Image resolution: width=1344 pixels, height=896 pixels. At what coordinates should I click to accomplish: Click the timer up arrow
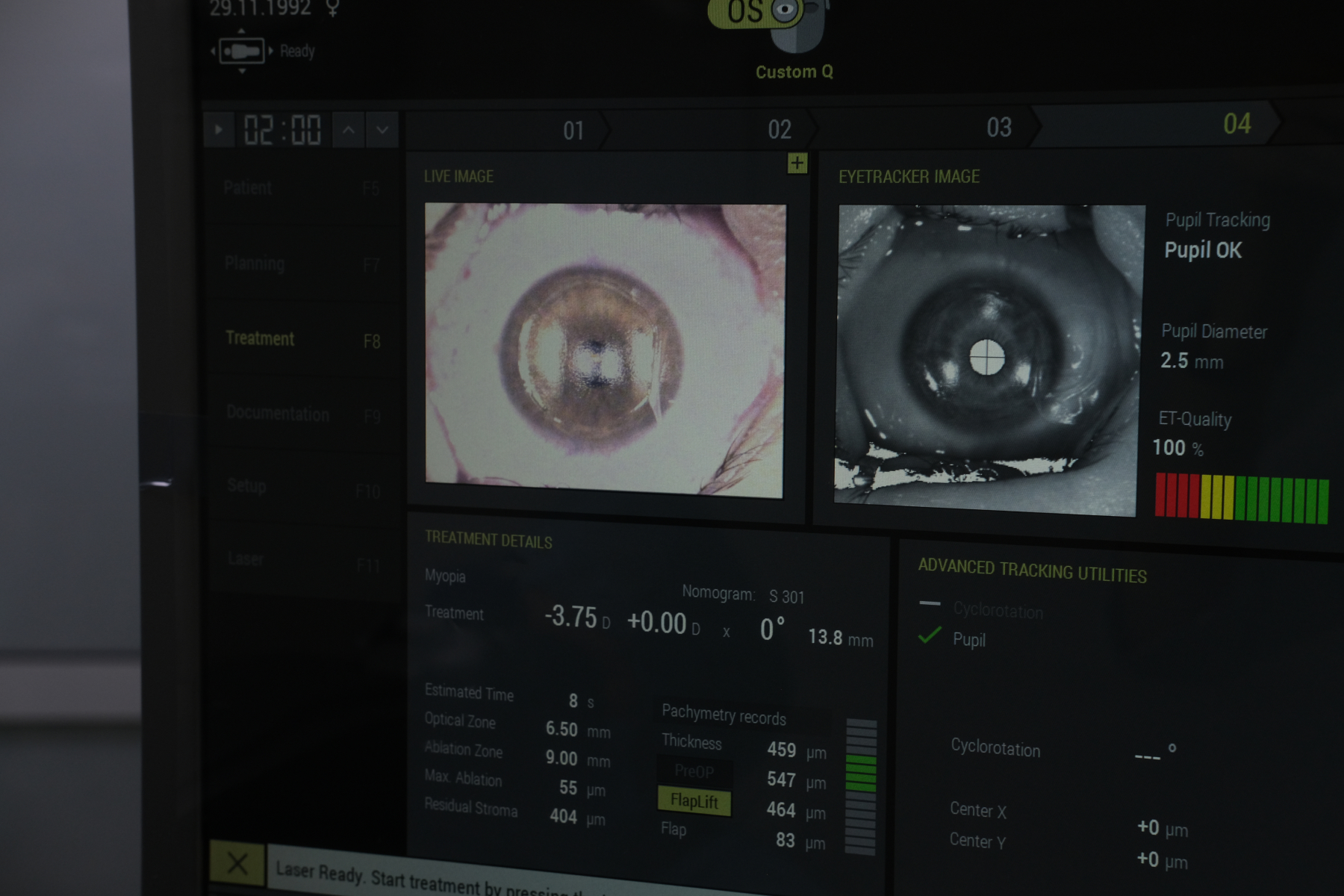[x=349, y=130]
